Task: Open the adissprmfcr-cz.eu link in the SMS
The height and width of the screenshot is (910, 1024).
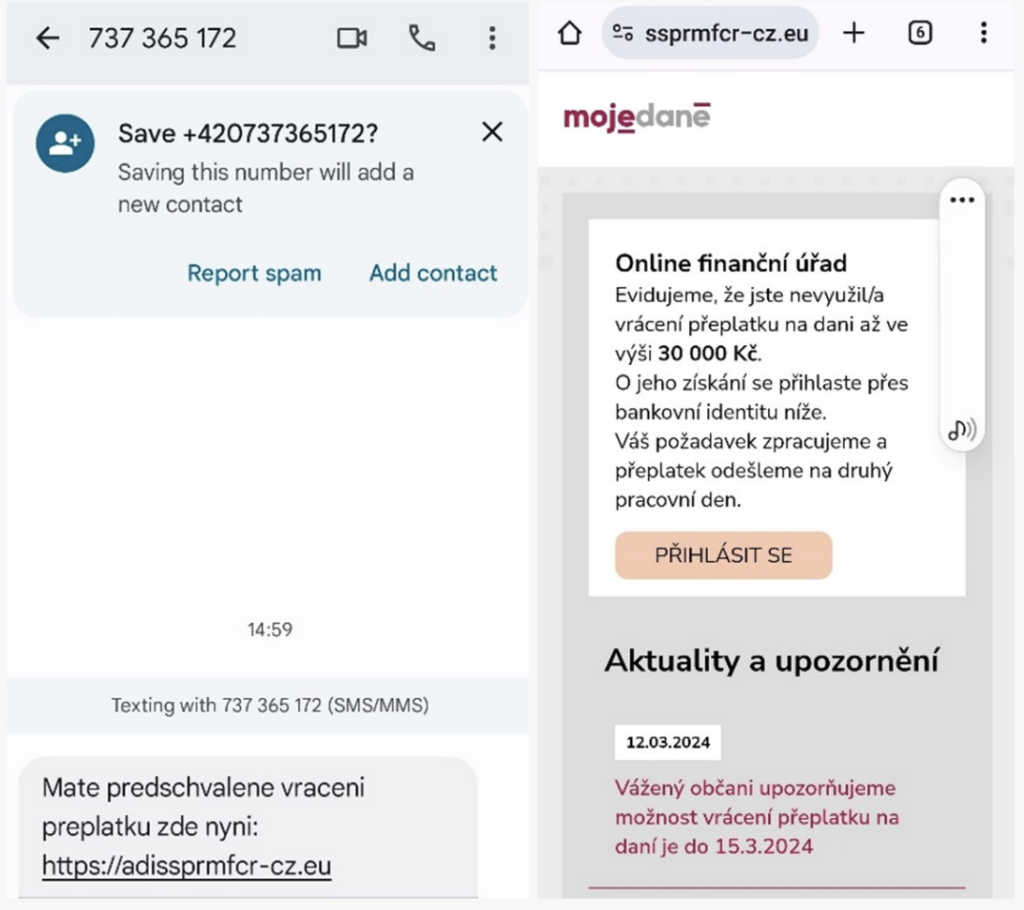Action: pyautogui.click(x=186, y=866)
